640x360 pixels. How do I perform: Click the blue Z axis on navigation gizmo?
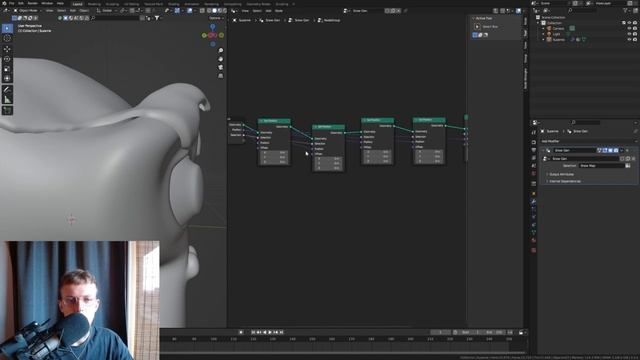pos(213,27)
